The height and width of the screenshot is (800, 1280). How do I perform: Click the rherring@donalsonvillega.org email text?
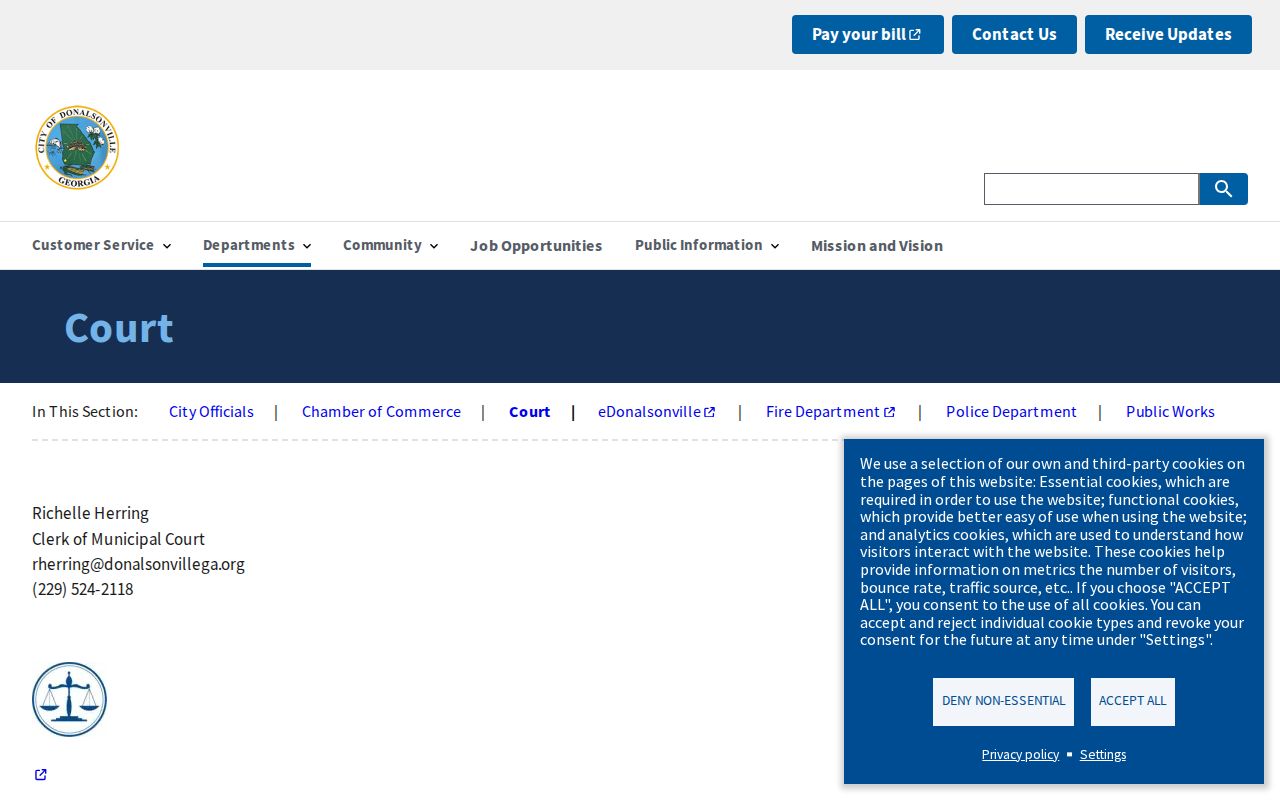click(x=138, y=564)
